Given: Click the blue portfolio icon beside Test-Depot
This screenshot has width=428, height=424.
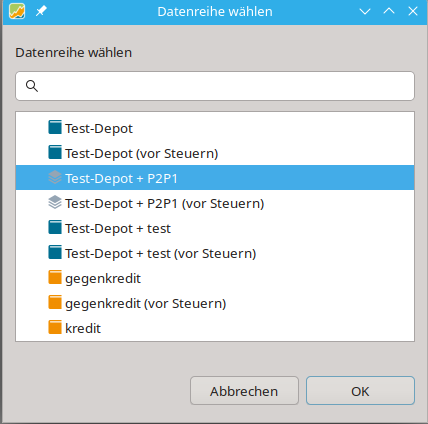Looking at the screenshot, I should 55,127.
